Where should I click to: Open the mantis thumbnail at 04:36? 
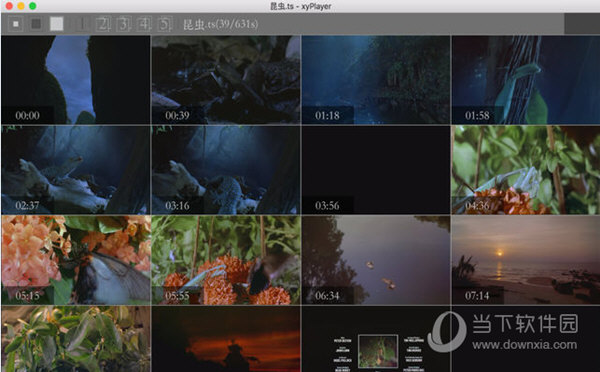(x=526, y=170)
